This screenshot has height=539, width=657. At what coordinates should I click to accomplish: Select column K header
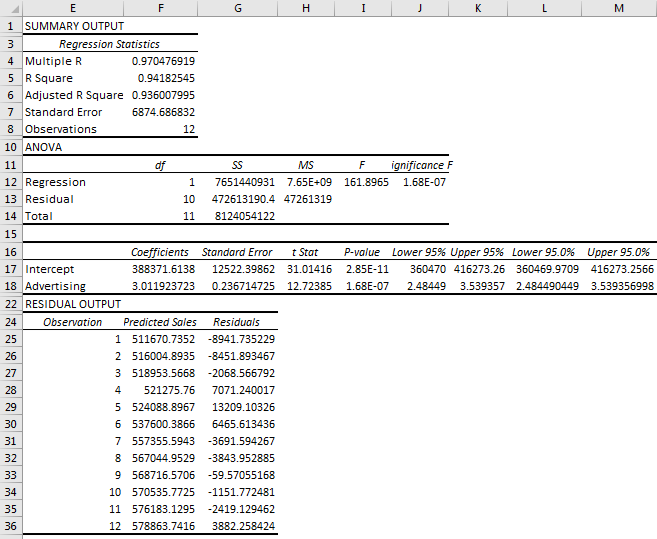pos(478,8)
